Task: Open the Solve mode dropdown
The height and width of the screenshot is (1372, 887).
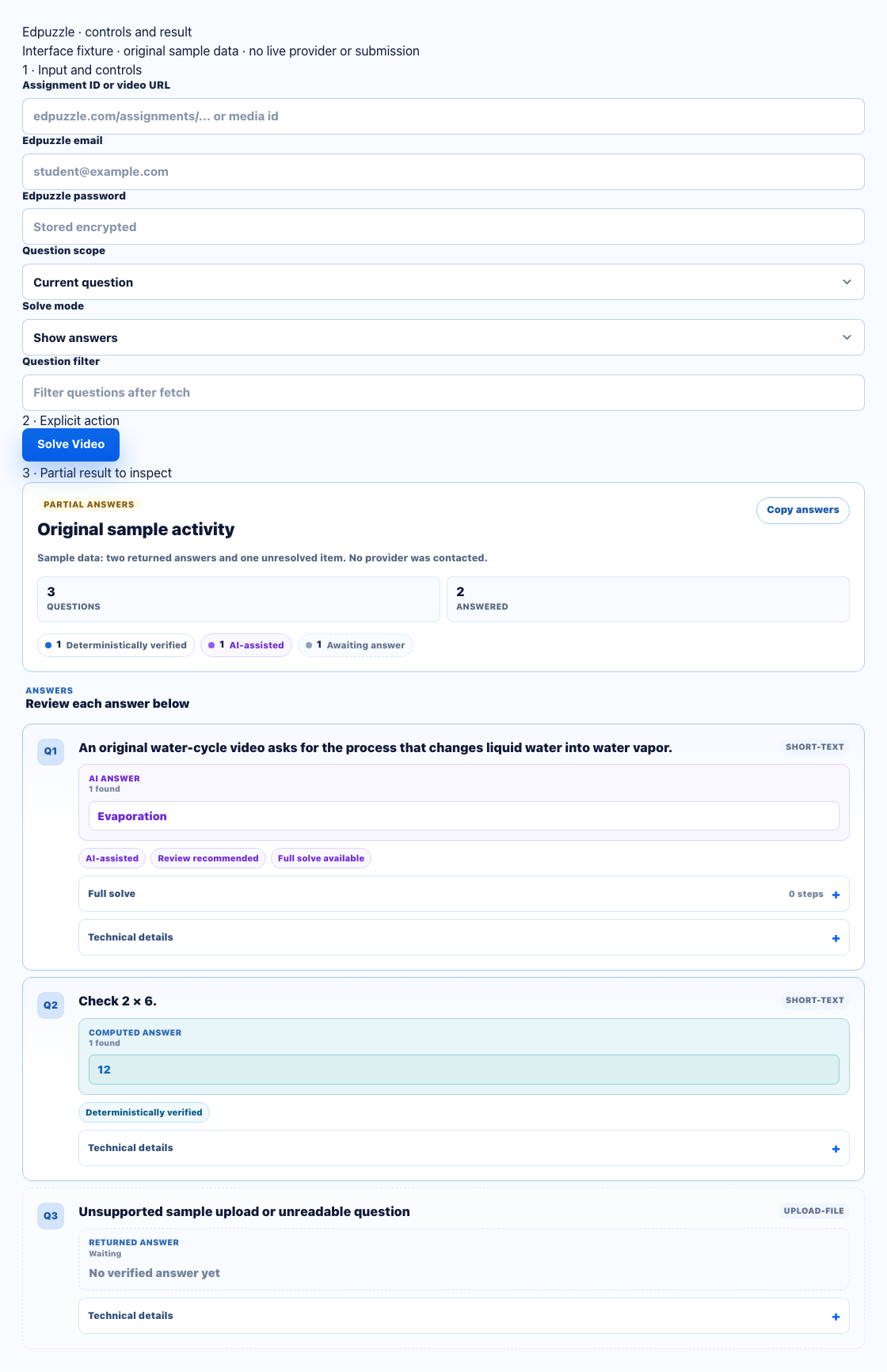Action: click(x=443, y=337)
